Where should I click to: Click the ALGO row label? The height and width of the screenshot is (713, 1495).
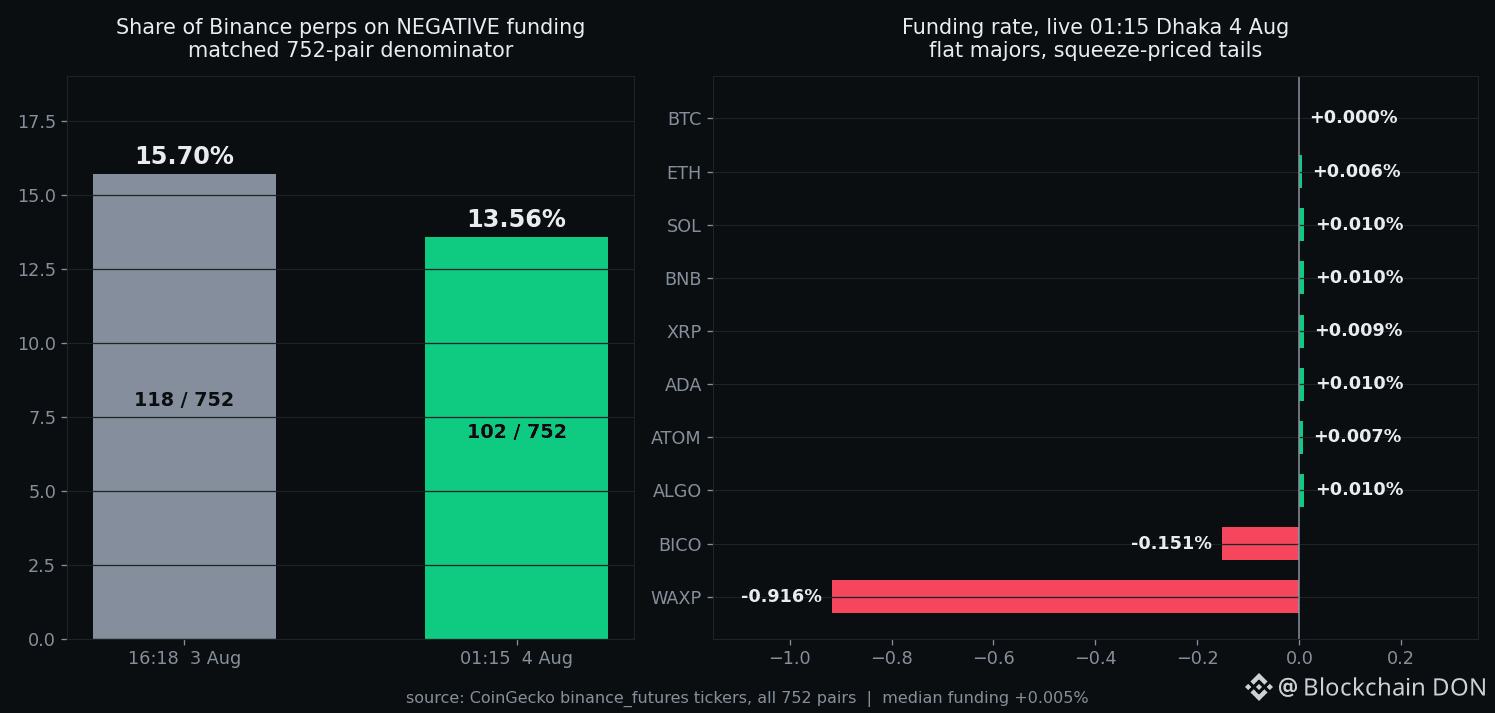click(677, 491)
